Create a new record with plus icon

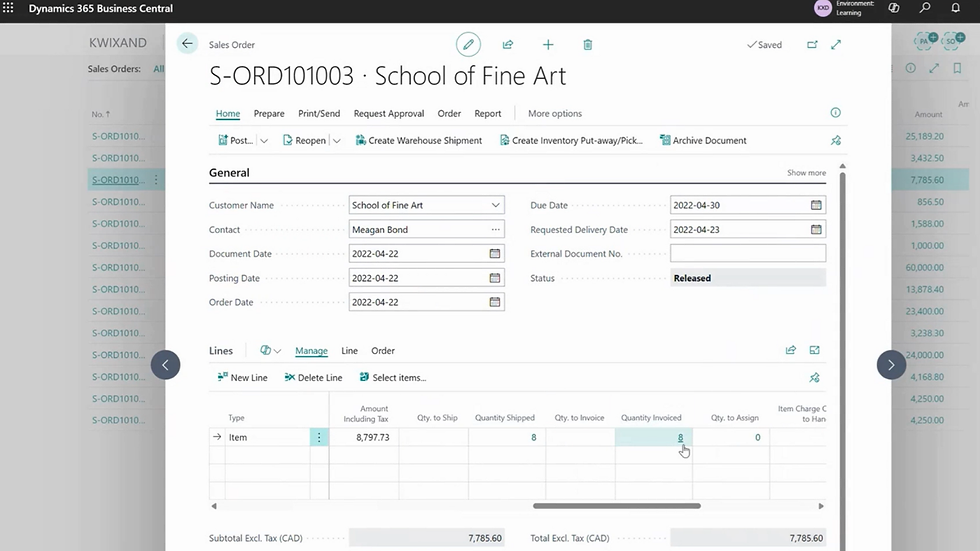(548, 44)
